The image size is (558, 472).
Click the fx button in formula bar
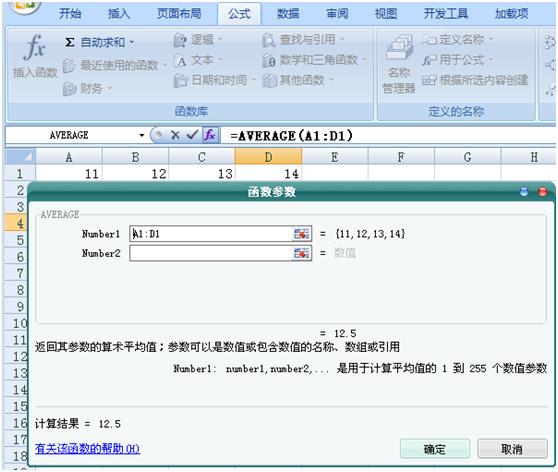click(x=210, y=135)
